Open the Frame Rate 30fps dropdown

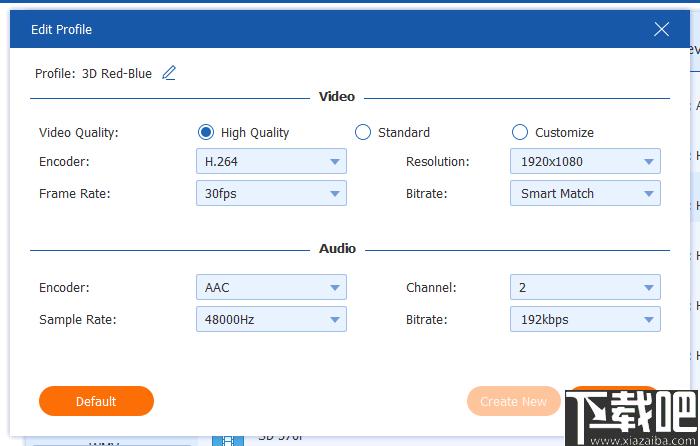(271, 193)
